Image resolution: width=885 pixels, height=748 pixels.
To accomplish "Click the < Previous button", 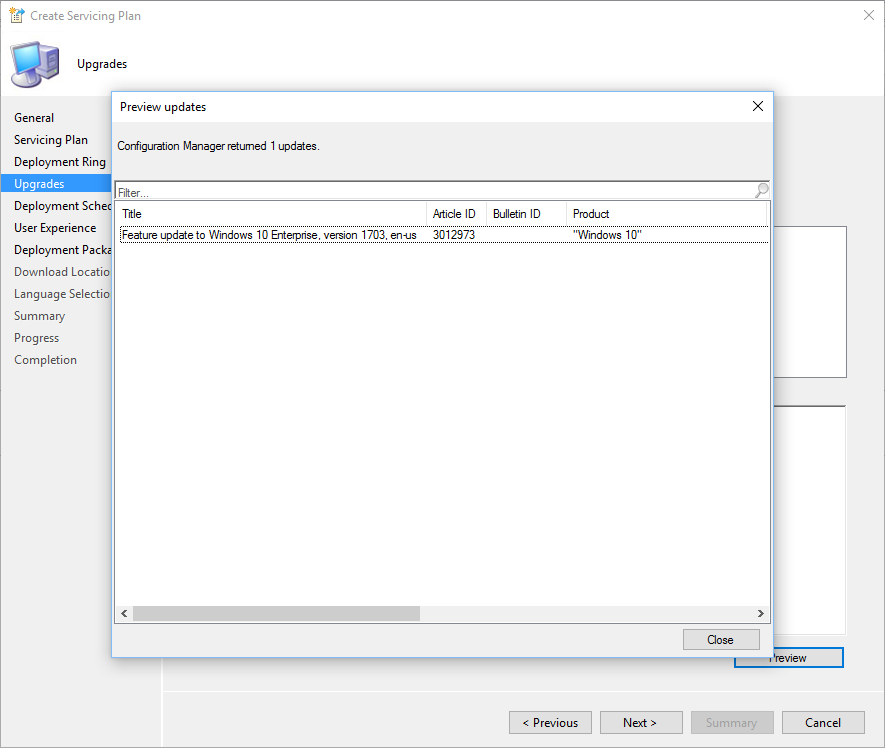I will 550,723.
